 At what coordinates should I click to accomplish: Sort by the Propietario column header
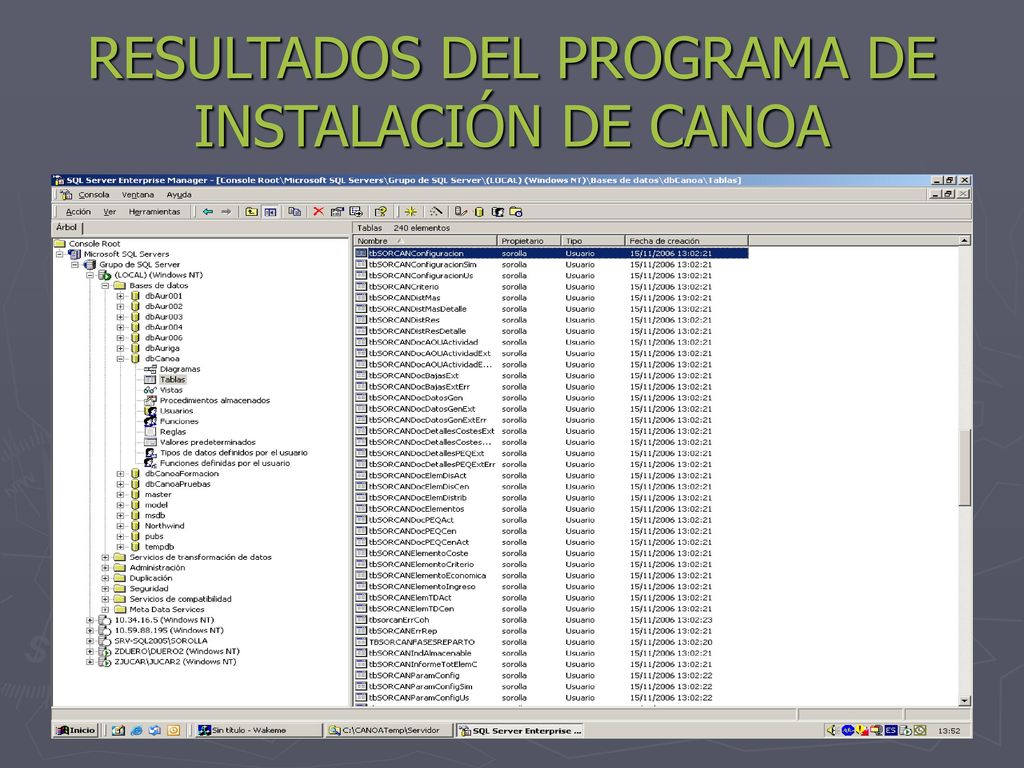[x=529, y=240]
